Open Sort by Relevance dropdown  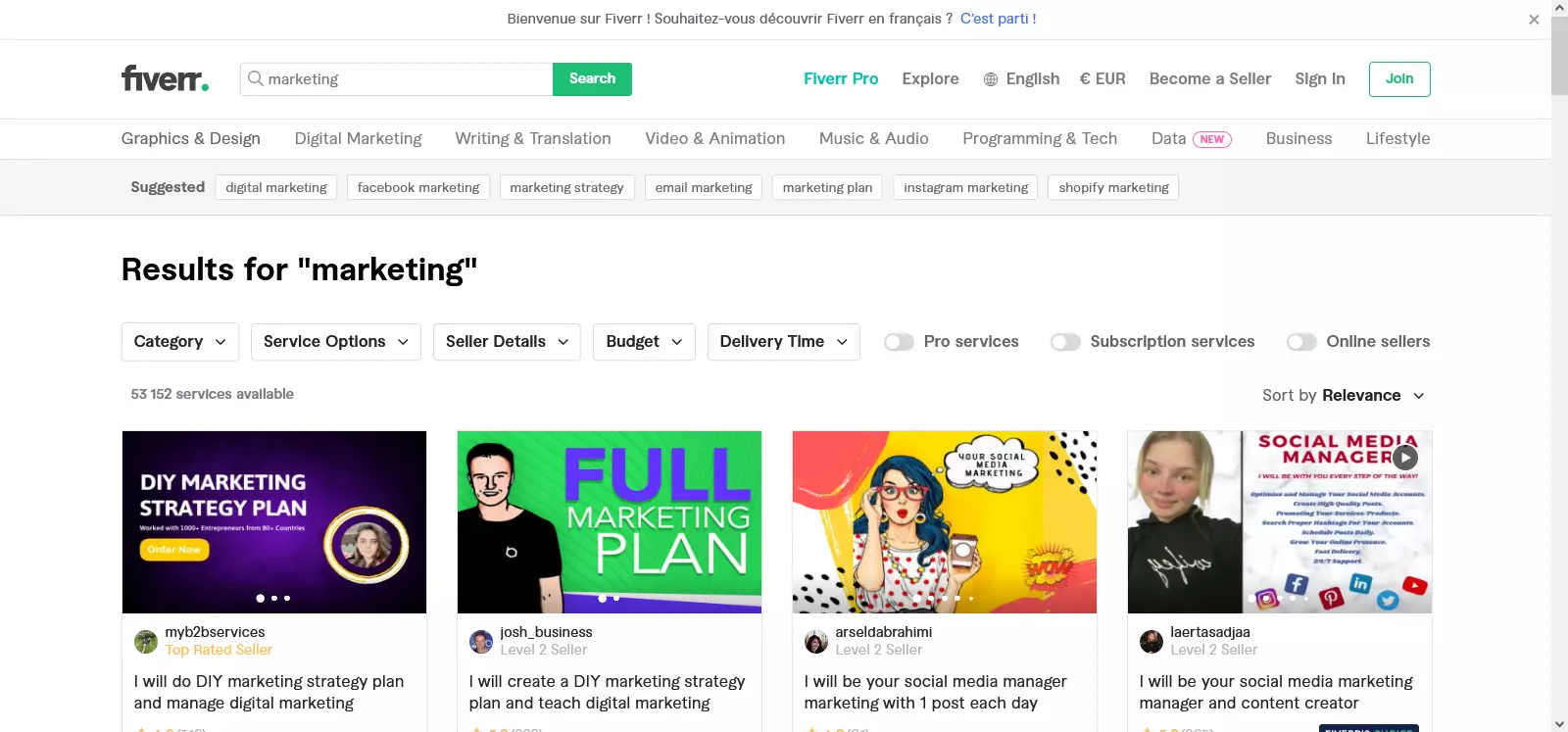1343,396
